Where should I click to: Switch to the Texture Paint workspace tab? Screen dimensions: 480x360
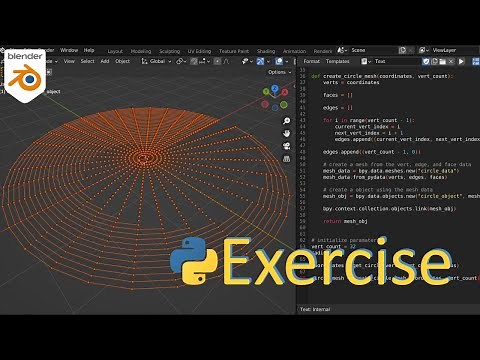pos(234,51)
